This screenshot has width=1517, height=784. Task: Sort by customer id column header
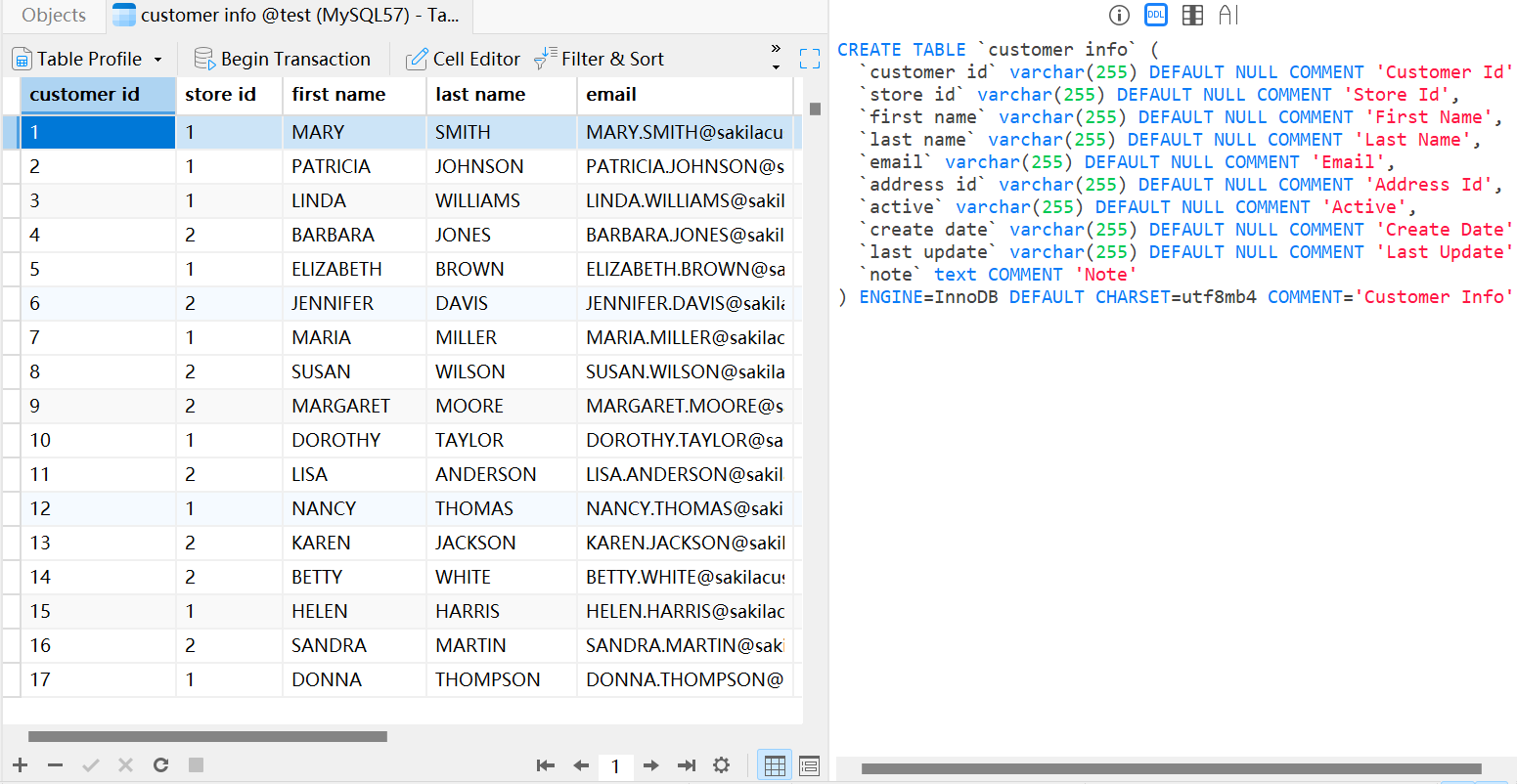point(98,95)
